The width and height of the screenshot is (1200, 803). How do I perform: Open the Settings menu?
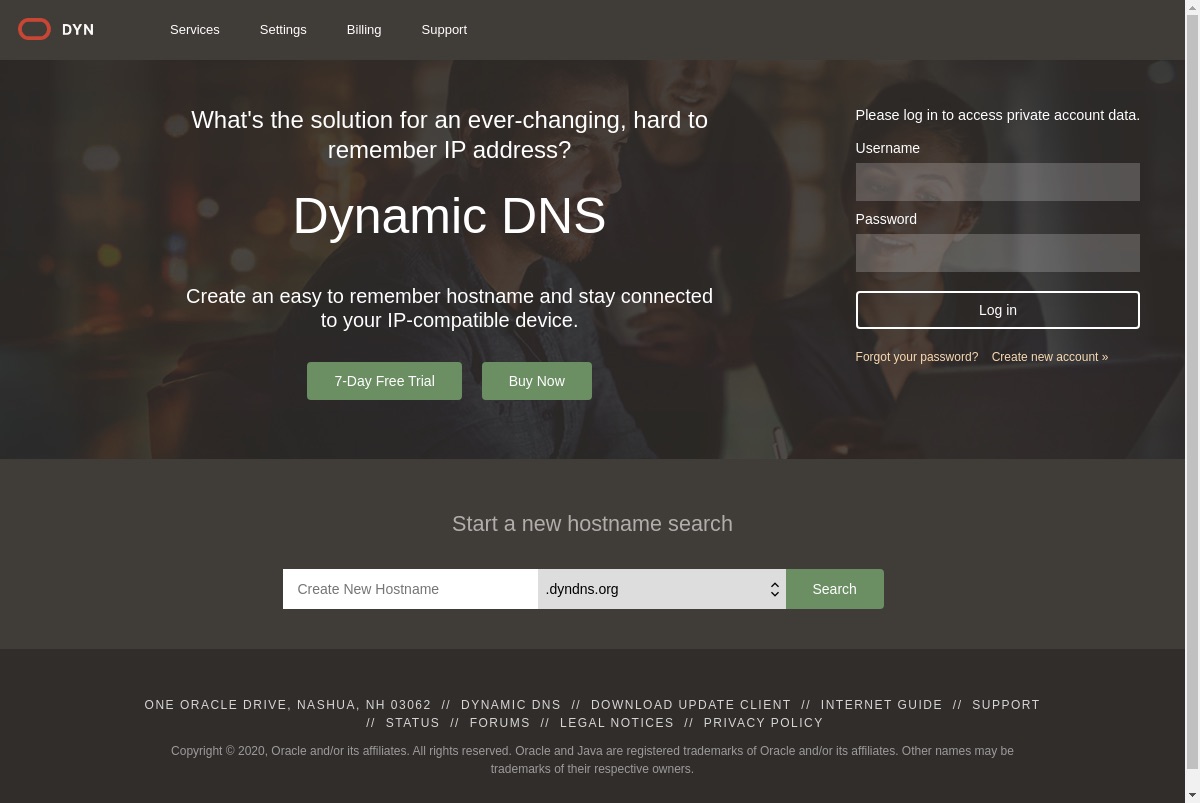point(283,29)
